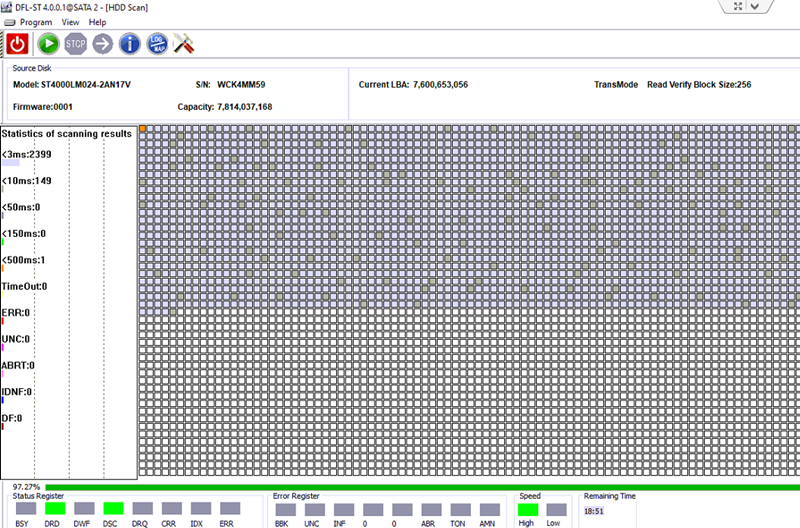Click the DWF status indicator
Viewport: 800px width, 528px height.
pyautogui.click(x=84, y=508)
